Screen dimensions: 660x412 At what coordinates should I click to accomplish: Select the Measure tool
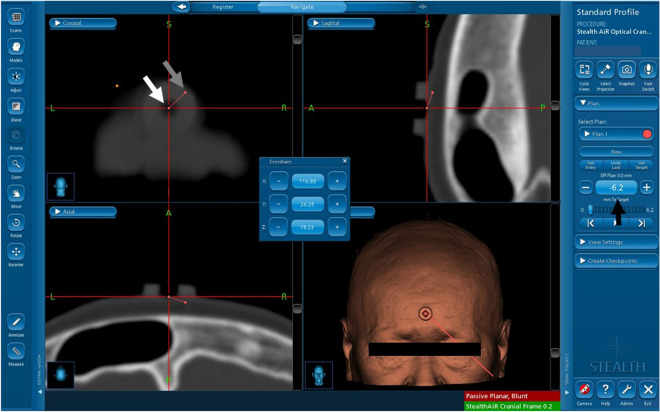[16, 352]
